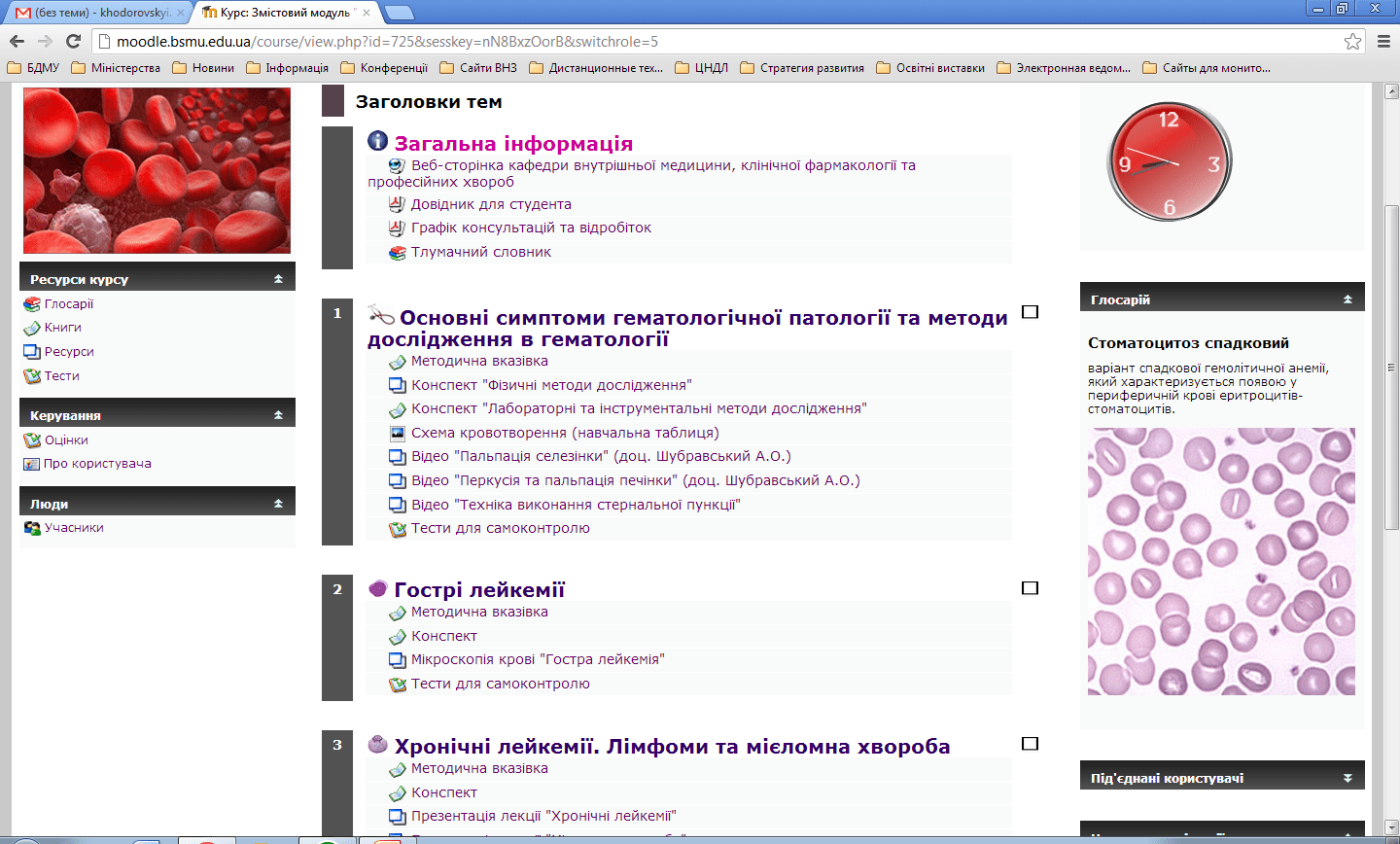Open a new browser tab
This screenshot has height=844, width=1400.
tap(399, 13)
